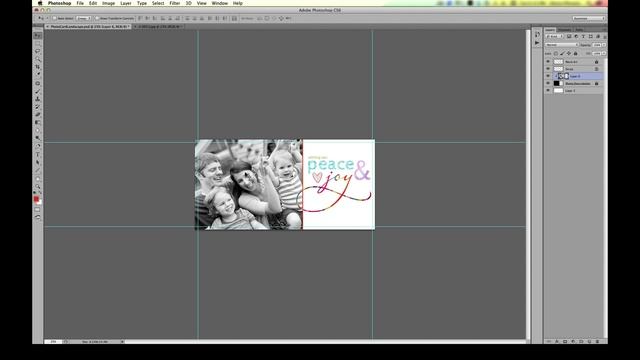
Task: Open the Opacity slider arrow
Action: tap(604, 45)
